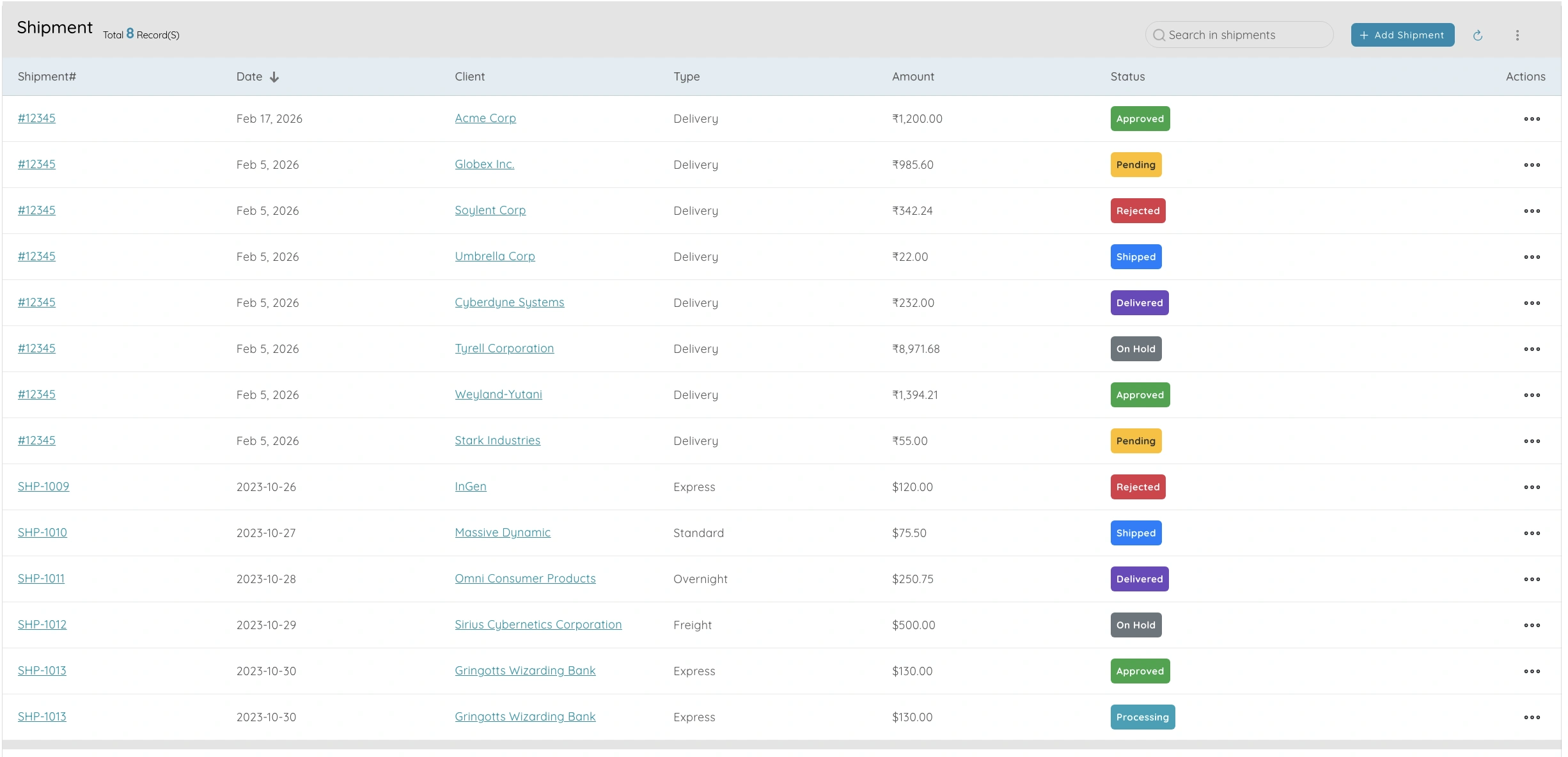Click the search magnifier icon

[1159, 35]
